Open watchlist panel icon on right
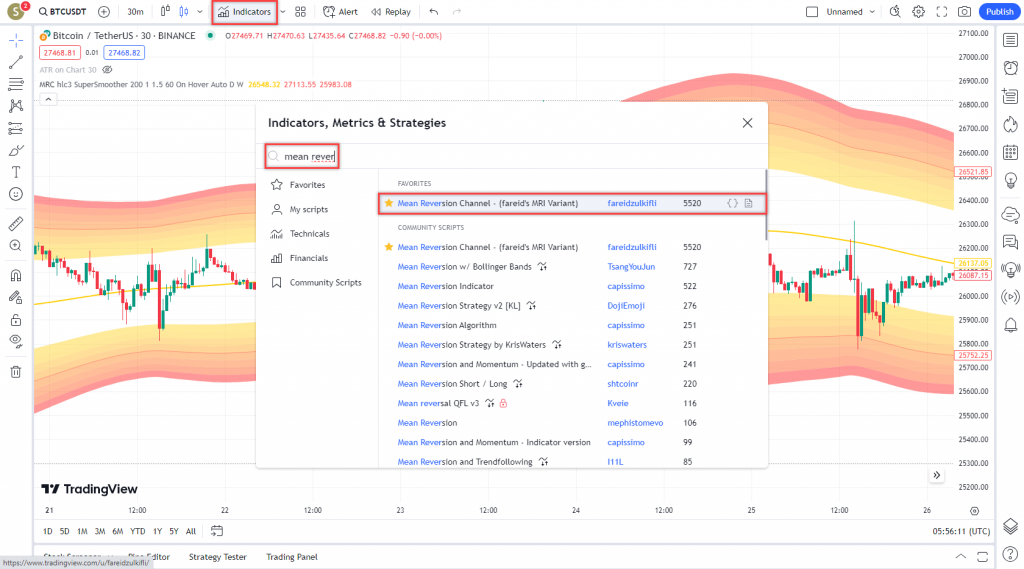The height and width of the screenshot is (569, 1024). click(x=1010, y=41)
